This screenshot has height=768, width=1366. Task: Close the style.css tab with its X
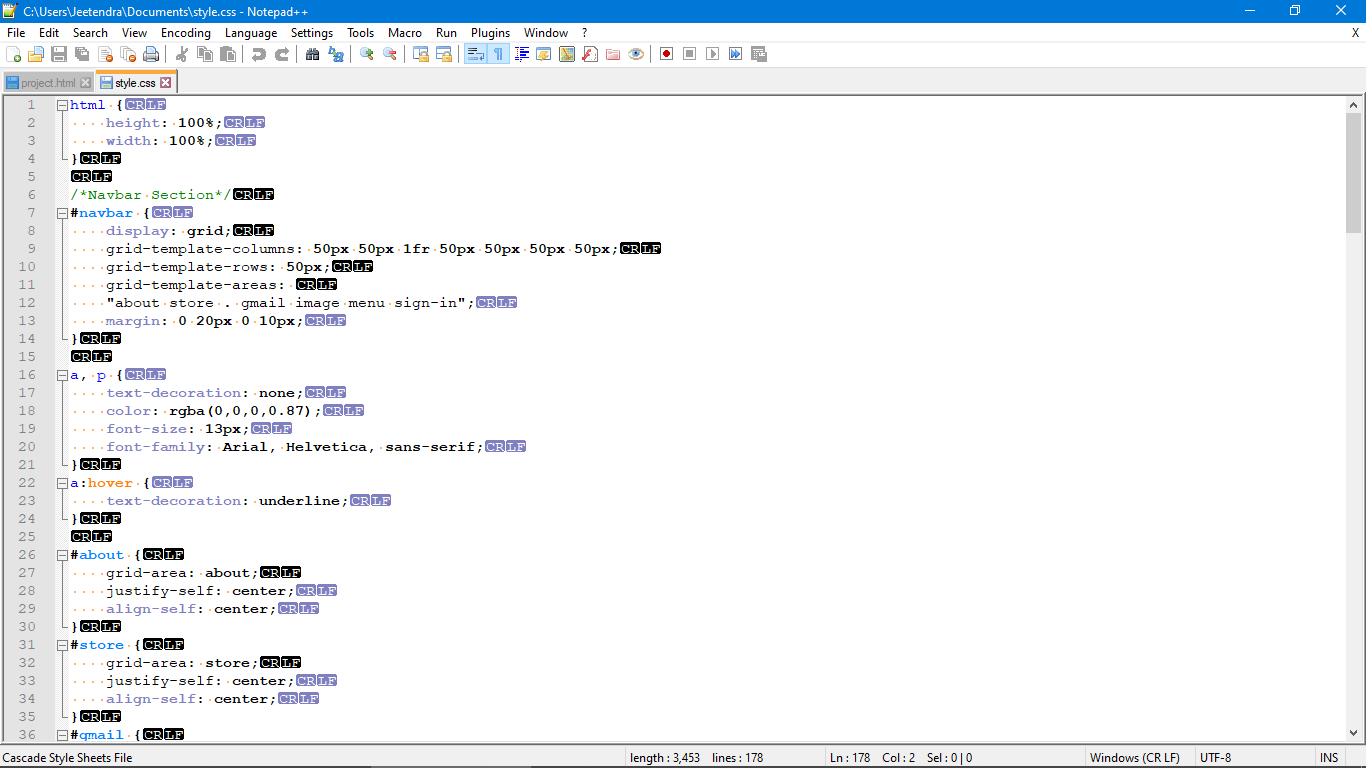click(166, 83)
